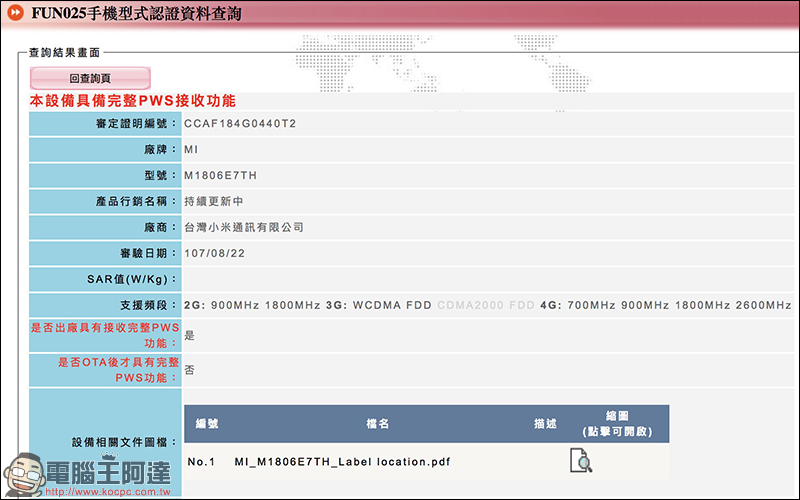Viewport: 800px width, 500px height.
Task: Click the red 是否出廠具有接收完整PWS功能 label
Action: (x=105, y=335)
